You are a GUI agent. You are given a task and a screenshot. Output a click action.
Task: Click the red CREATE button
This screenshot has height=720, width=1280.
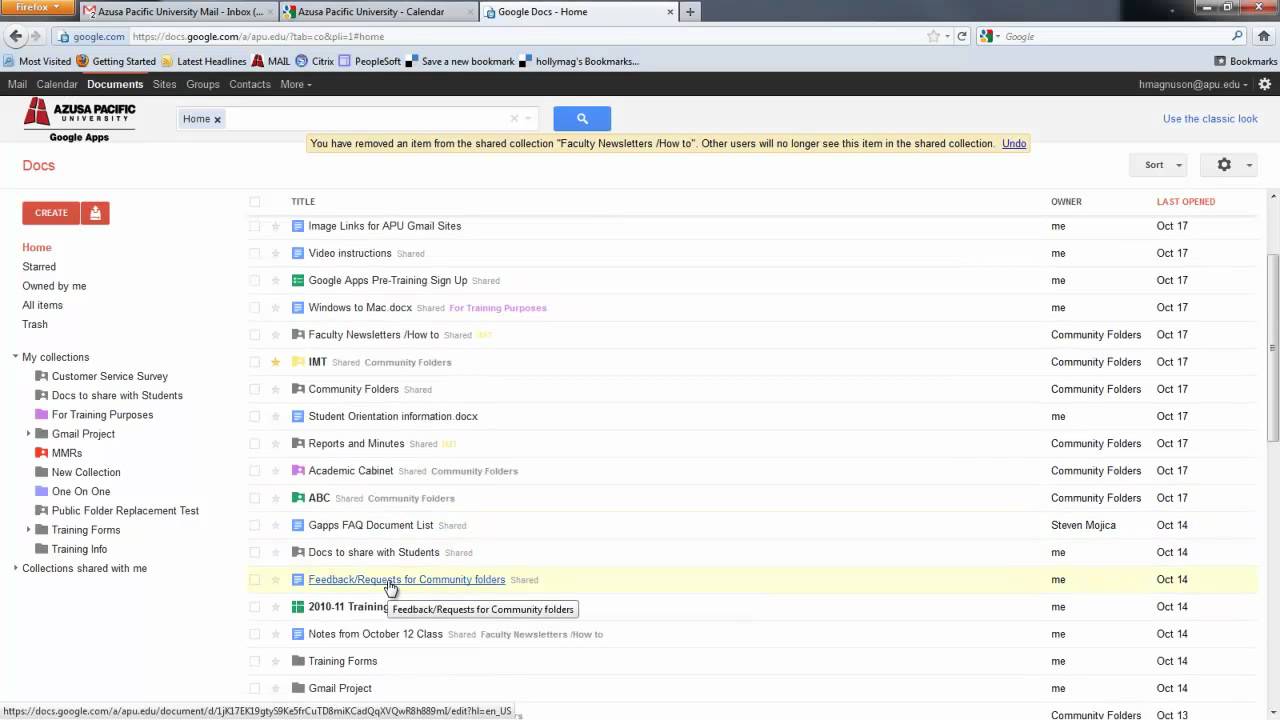[51, 213]
